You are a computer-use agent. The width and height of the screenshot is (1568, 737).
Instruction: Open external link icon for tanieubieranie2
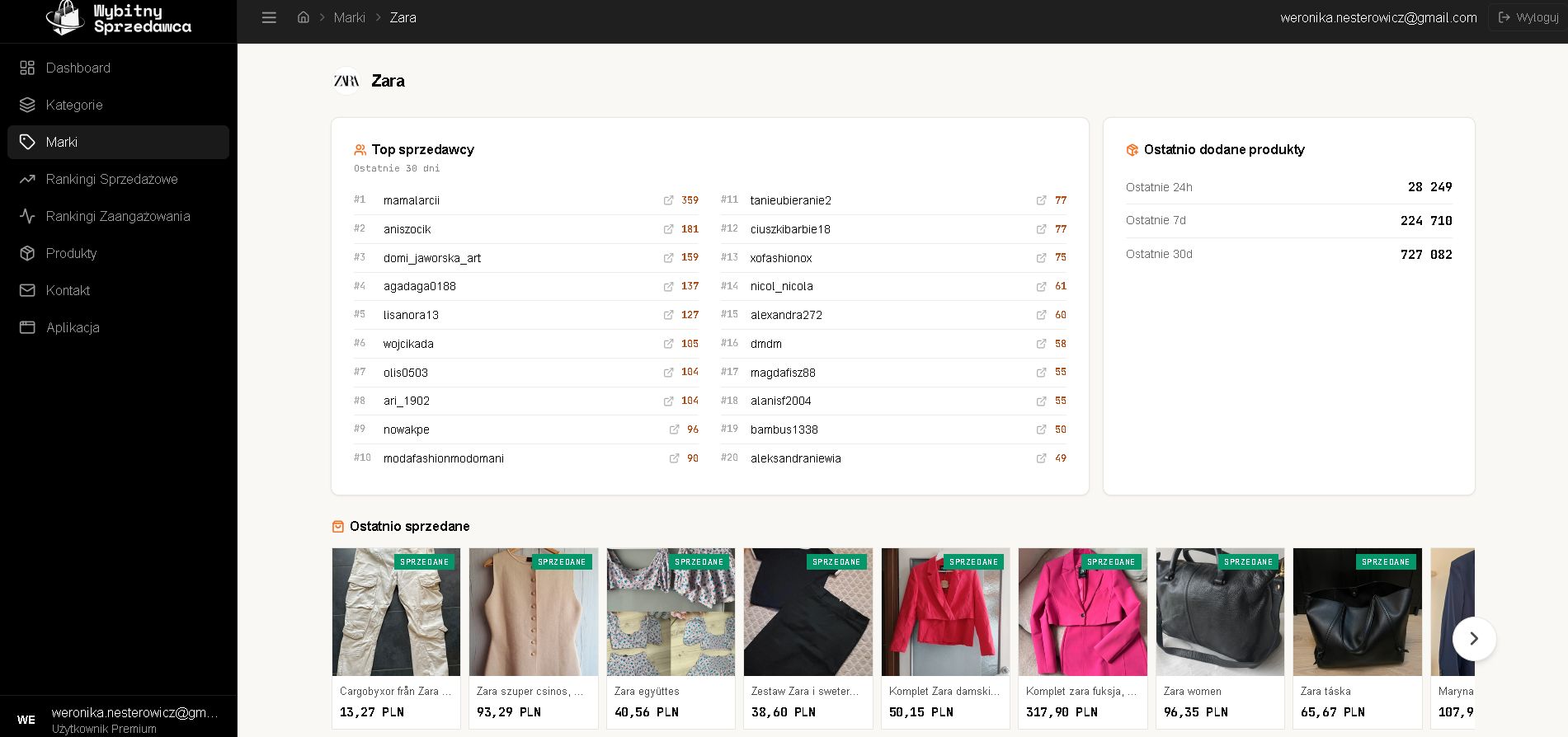[1042, 200]
